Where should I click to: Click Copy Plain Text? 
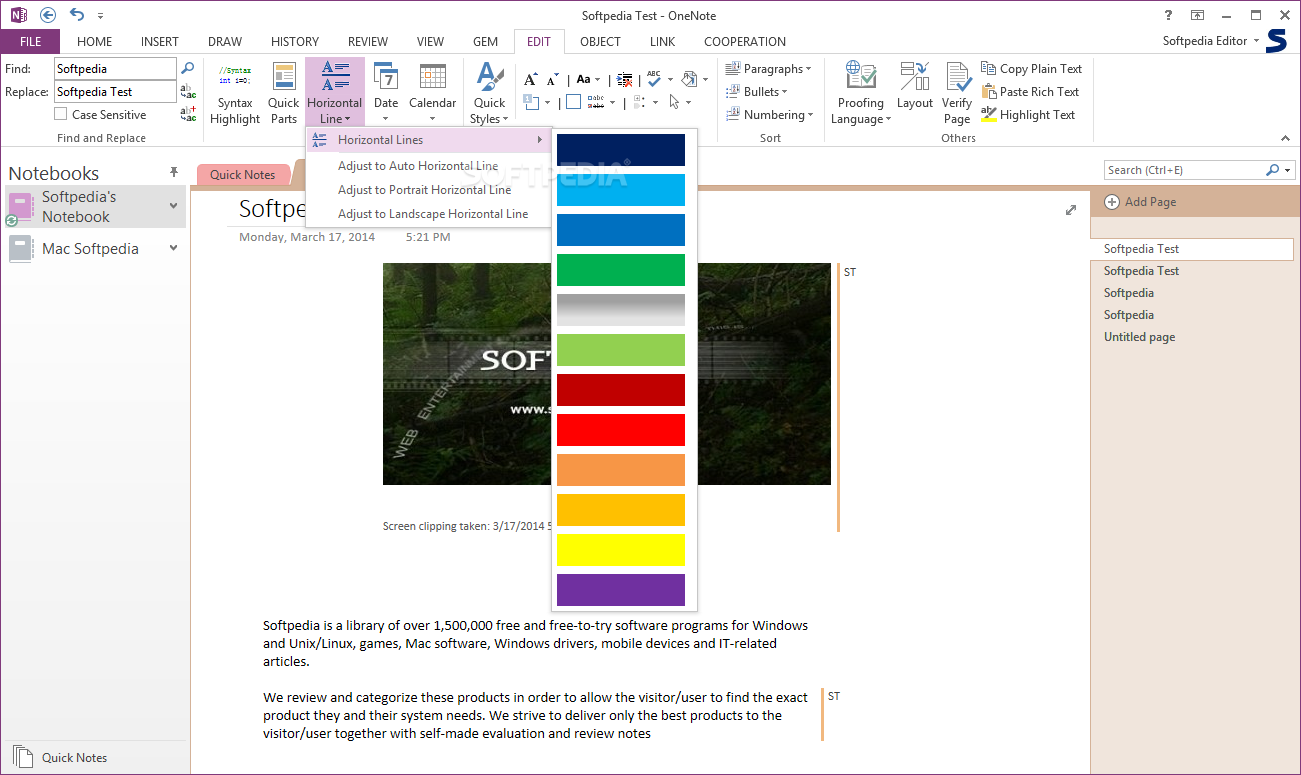pos(1032,69)
